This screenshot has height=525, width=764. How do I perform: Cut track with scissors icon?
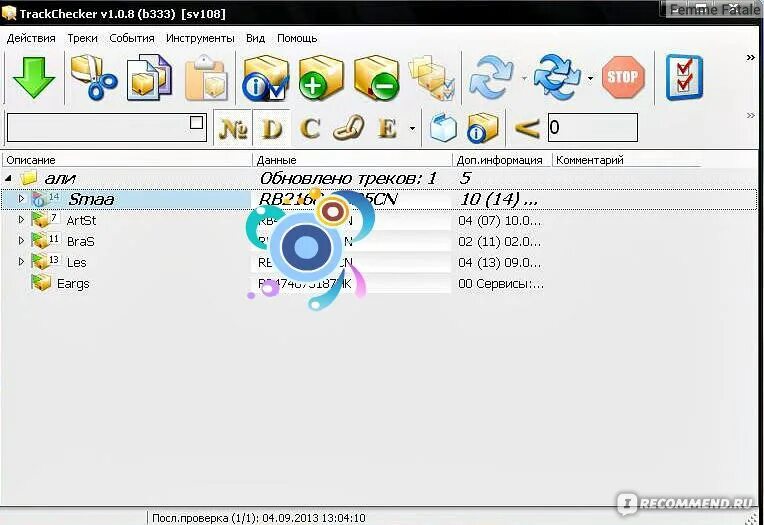tap(93, 78)
